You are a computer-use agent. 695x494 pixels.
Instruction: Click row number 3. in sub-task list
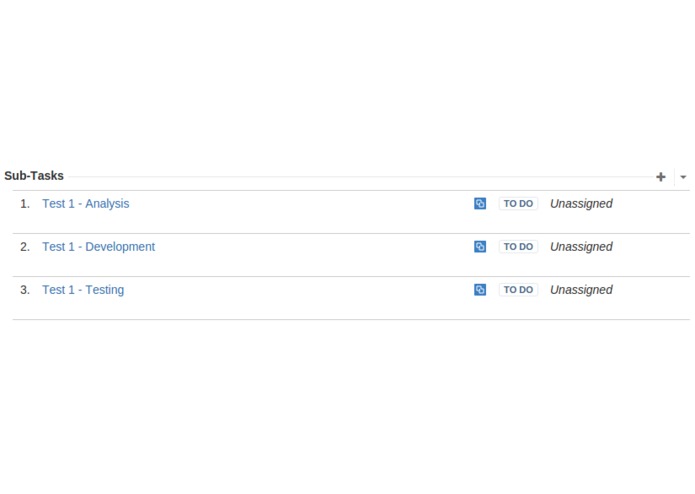(x=25, y=289)
